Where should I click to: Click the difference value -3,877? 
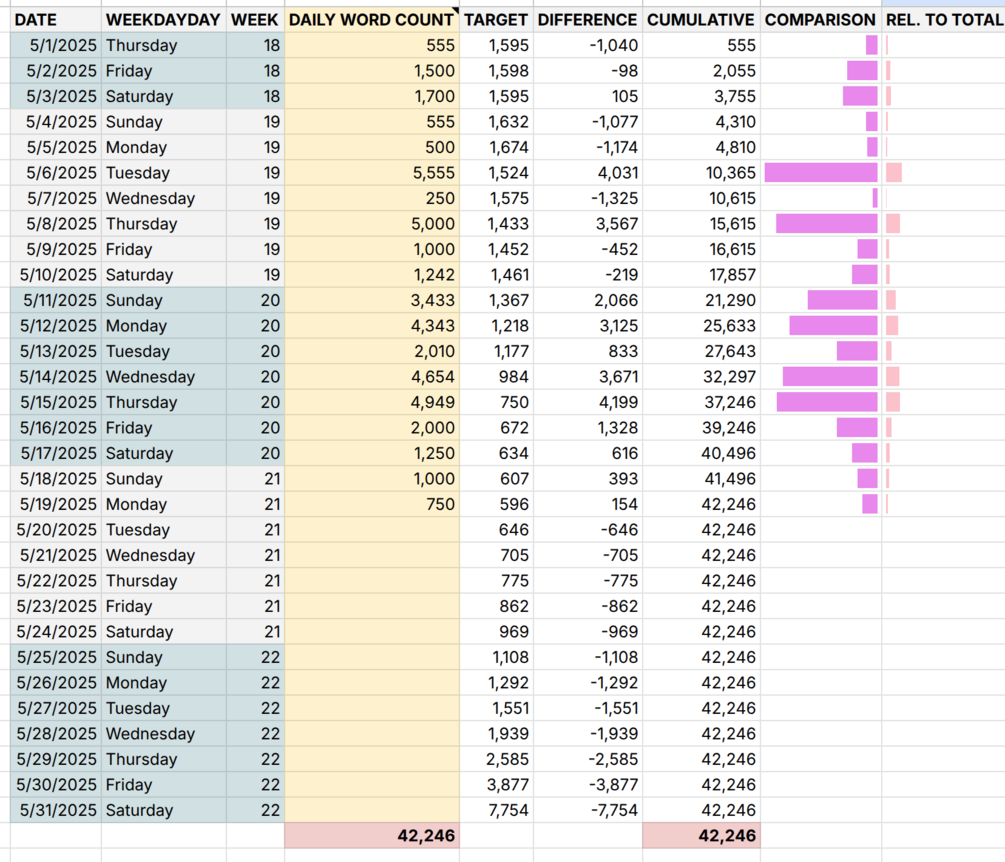588,785
